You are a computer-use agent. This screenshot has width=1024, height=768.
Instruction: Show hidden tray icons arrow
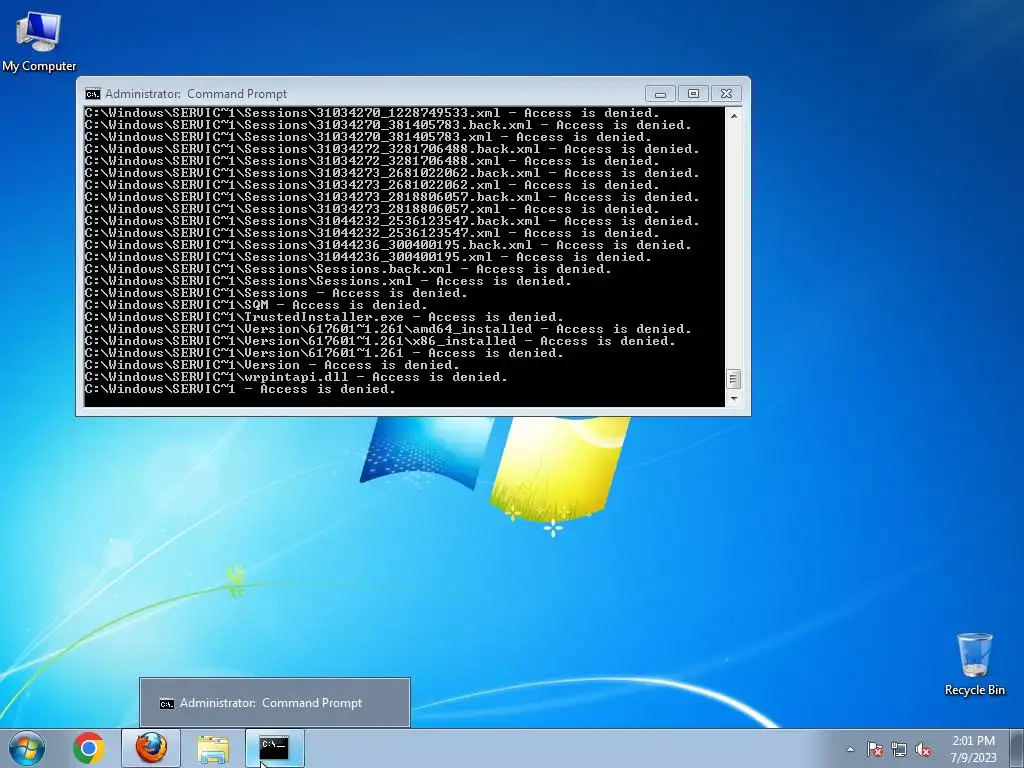(x=850, y=749)
